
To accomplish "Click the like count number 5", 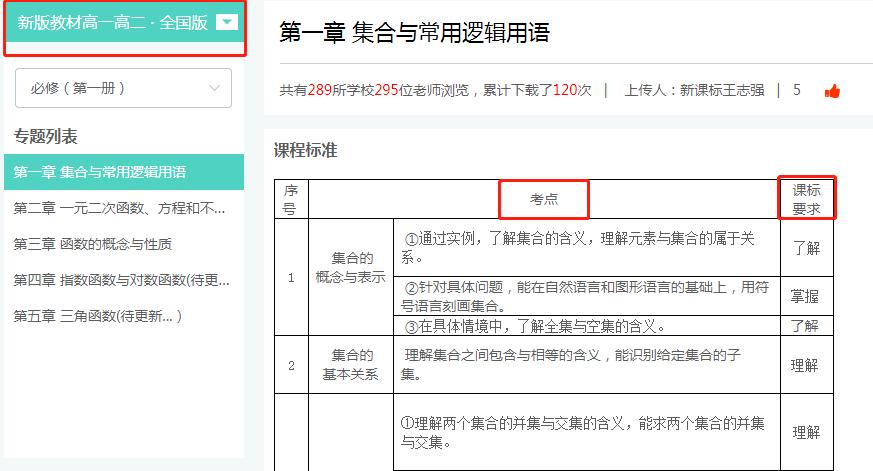I will [x=797, y=90].
